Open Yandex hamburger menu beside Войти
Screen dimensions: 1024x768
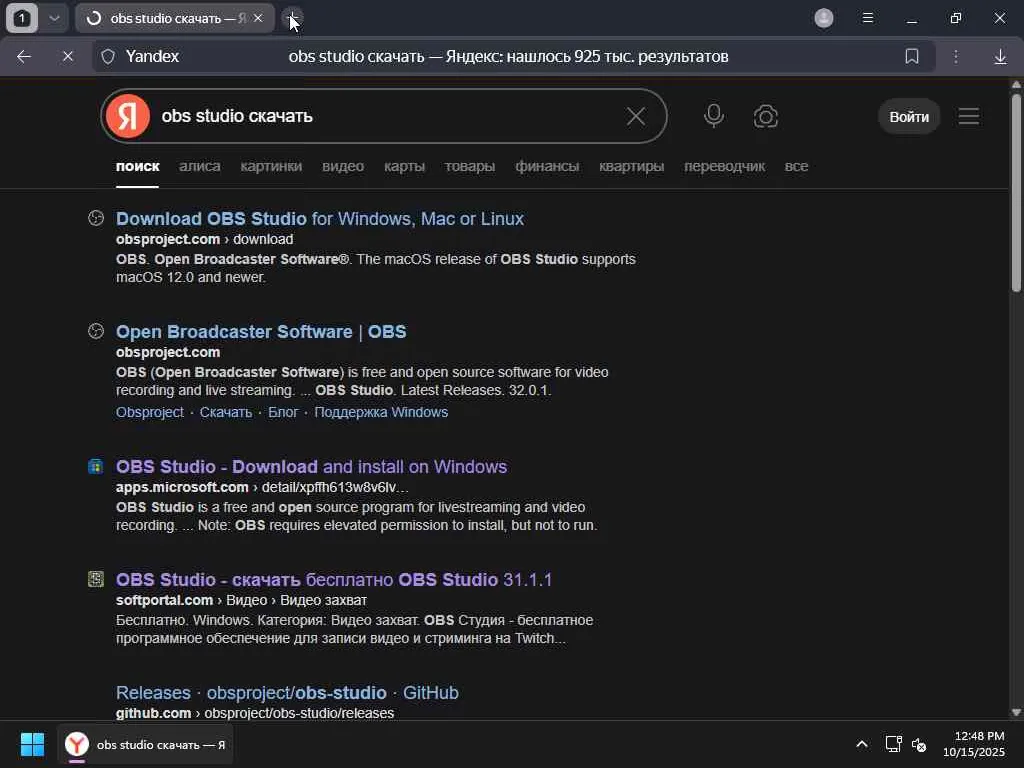point(968,116)
